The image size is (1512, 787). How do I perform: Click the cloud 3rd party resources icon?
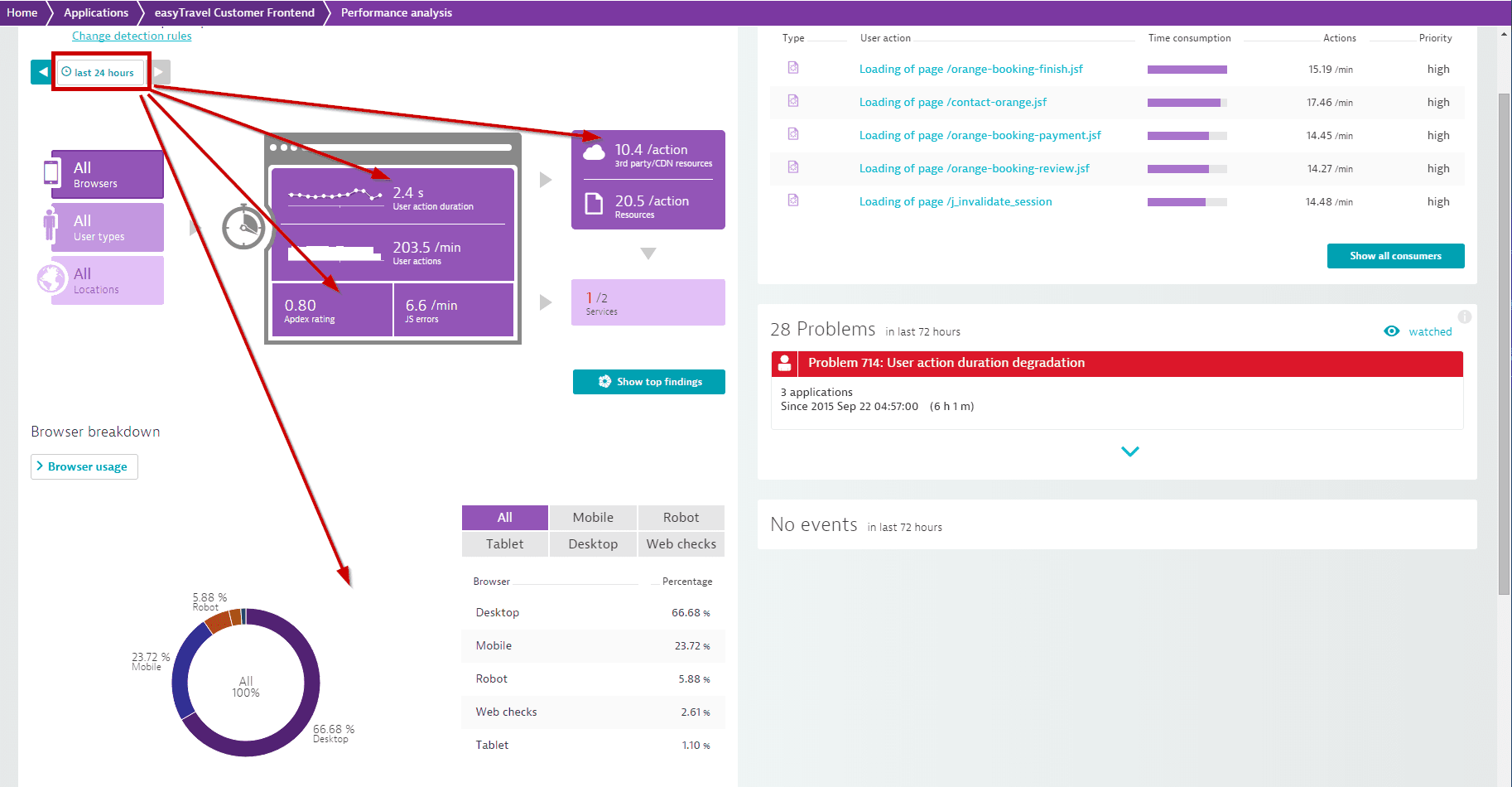coord(594,152)
